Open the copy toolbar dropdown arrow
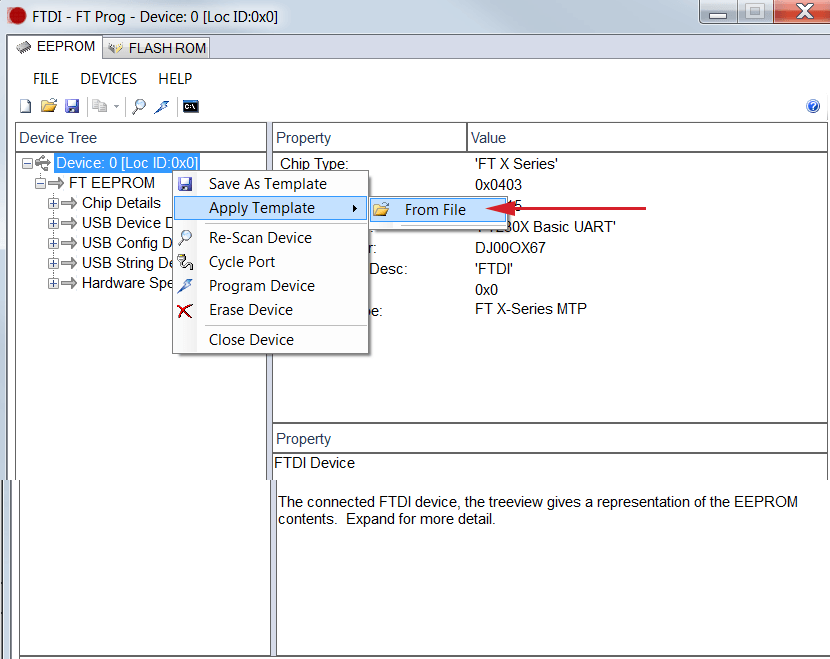The height and width of the screenshot is (659, 830). tap(116, 106)
